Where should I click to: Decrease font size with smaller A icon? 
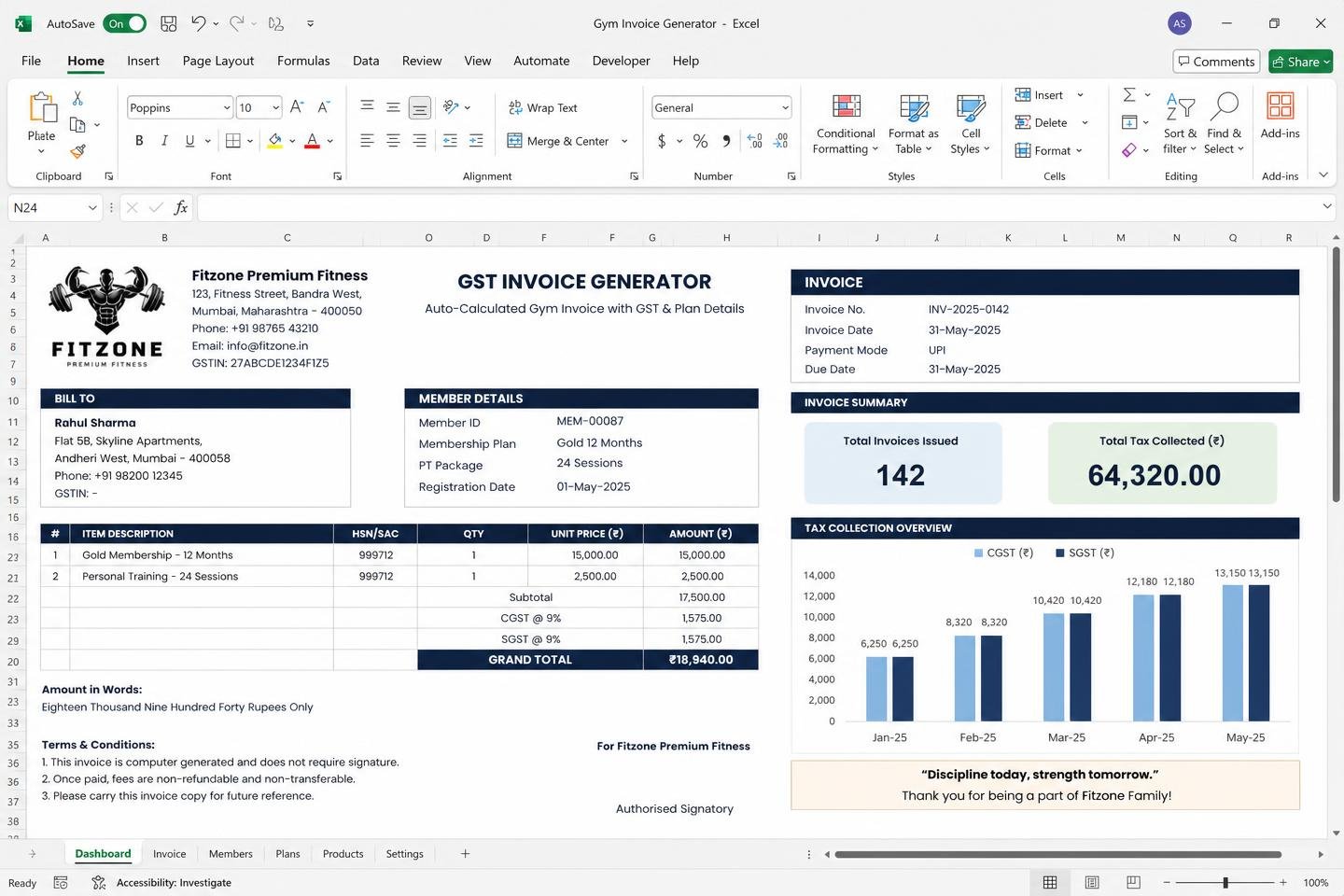323,107
